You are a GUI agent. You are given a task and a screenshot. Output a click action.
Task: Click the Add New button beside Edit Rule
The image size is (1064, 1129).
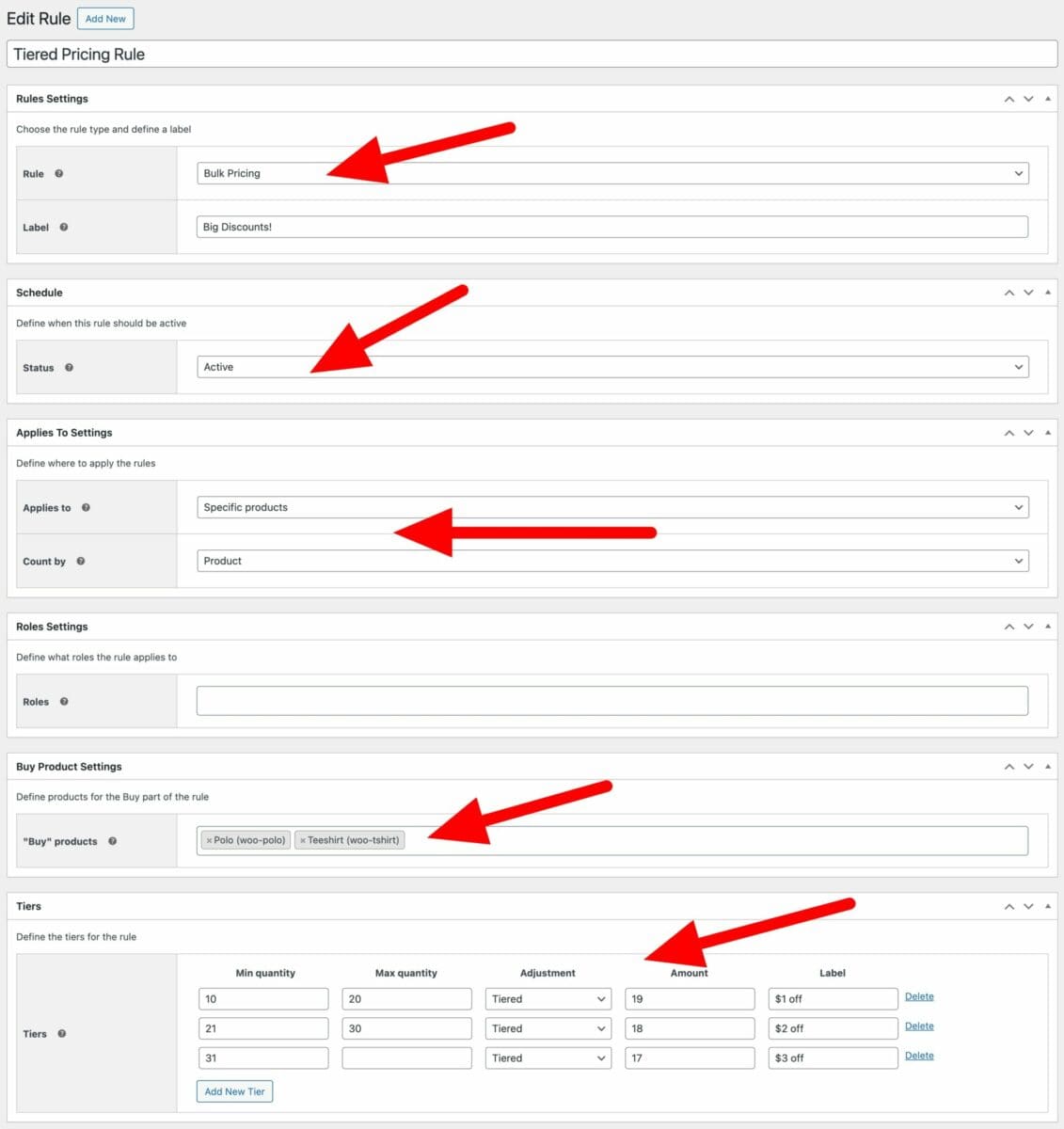pos(105,19)
